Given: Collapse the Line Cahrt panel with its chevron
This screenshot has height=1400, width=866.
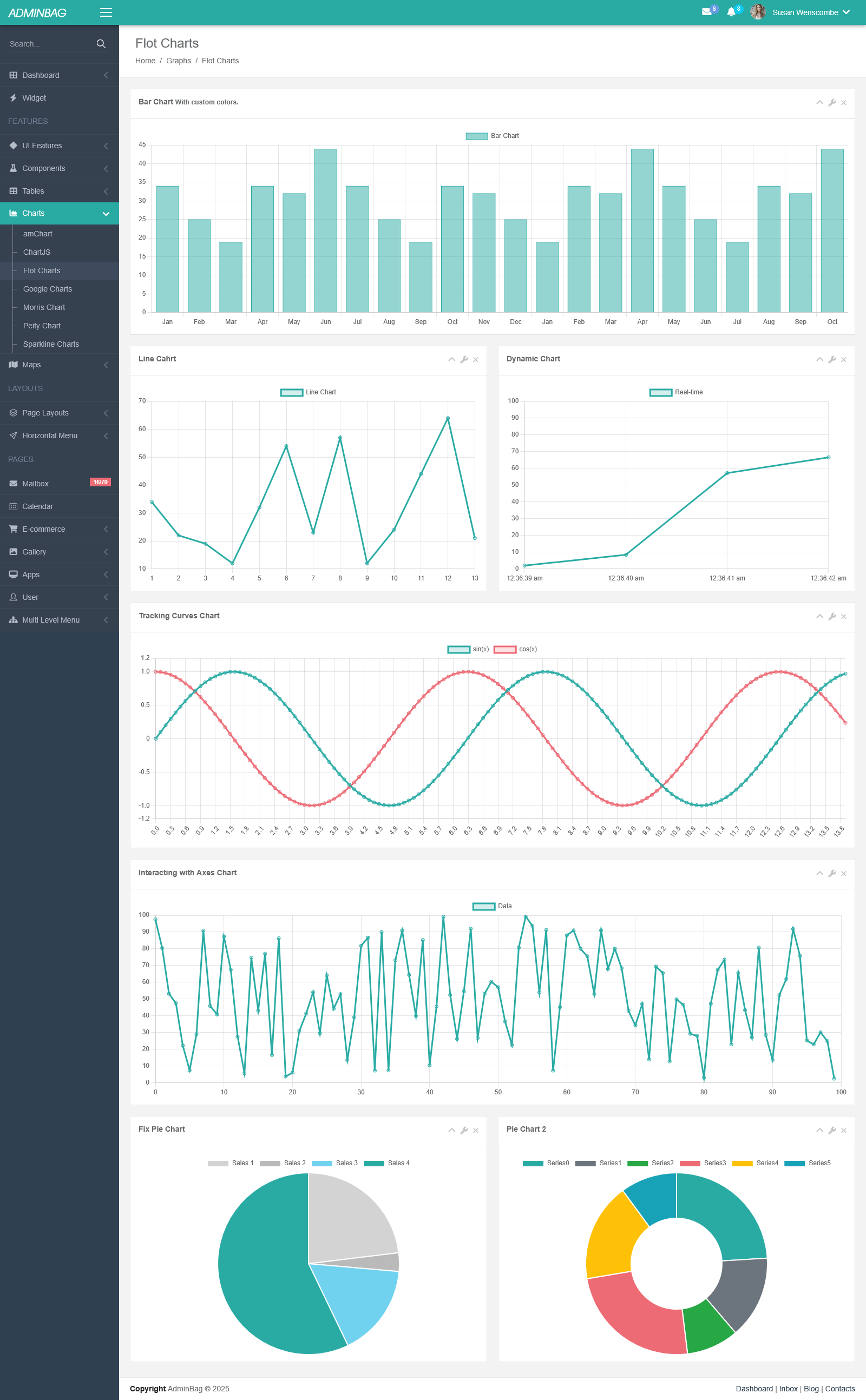Looking at the screenshot, I should [451, 359].
